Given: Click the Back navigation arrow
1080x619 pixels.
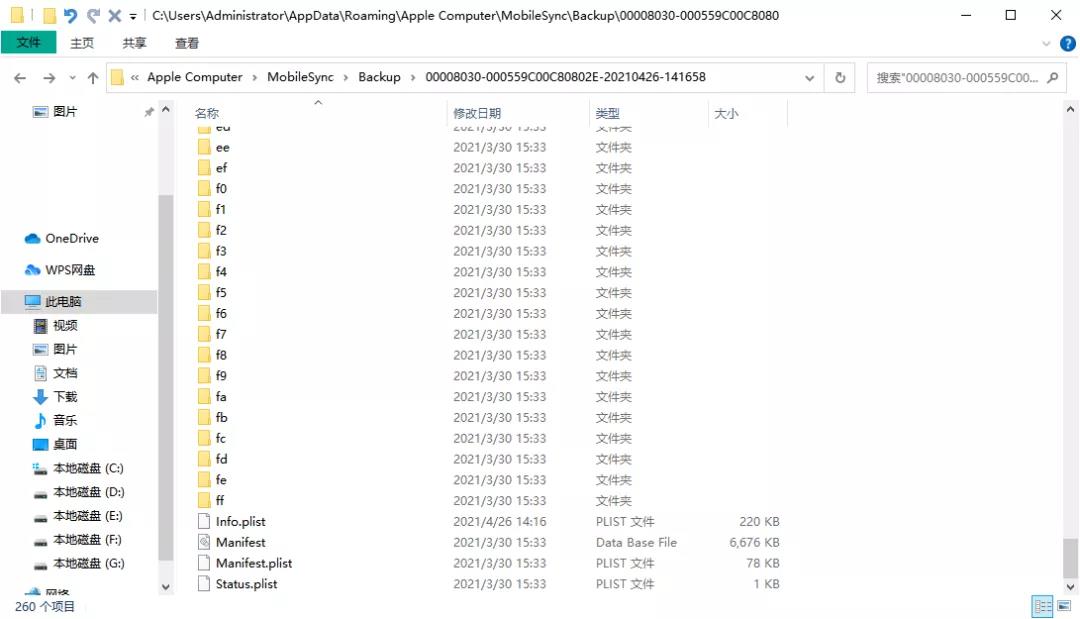Looking at the screenshot, I should (20, 77).
